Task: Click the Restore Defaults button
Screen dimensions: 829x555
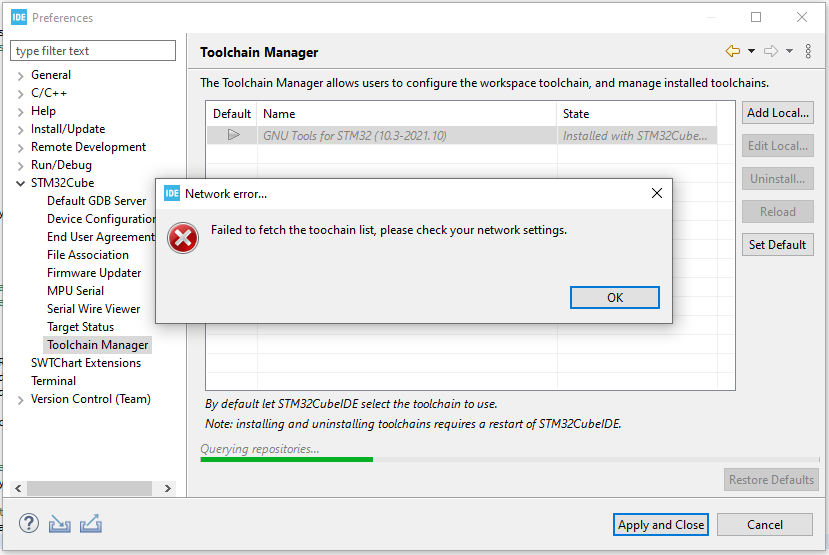Action: coord(771,479)
